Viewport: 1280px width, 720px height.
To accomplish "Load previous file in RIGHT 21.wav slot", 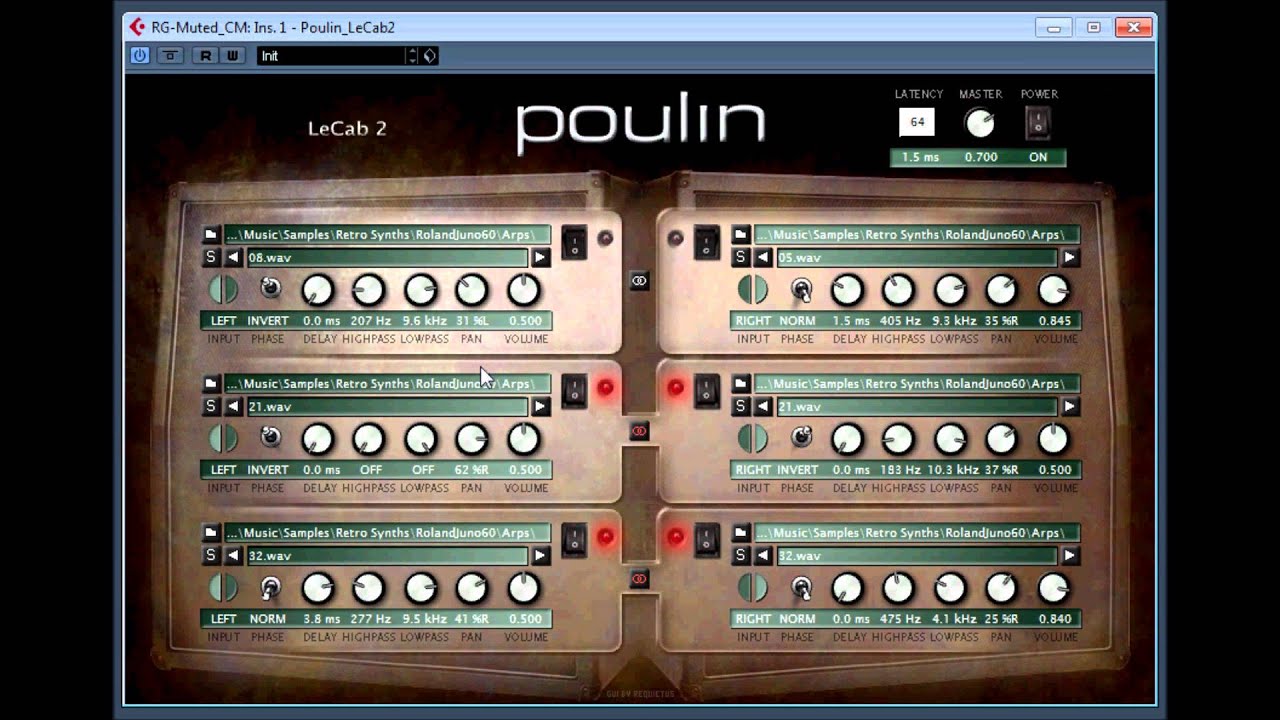I will click(763, 407).
